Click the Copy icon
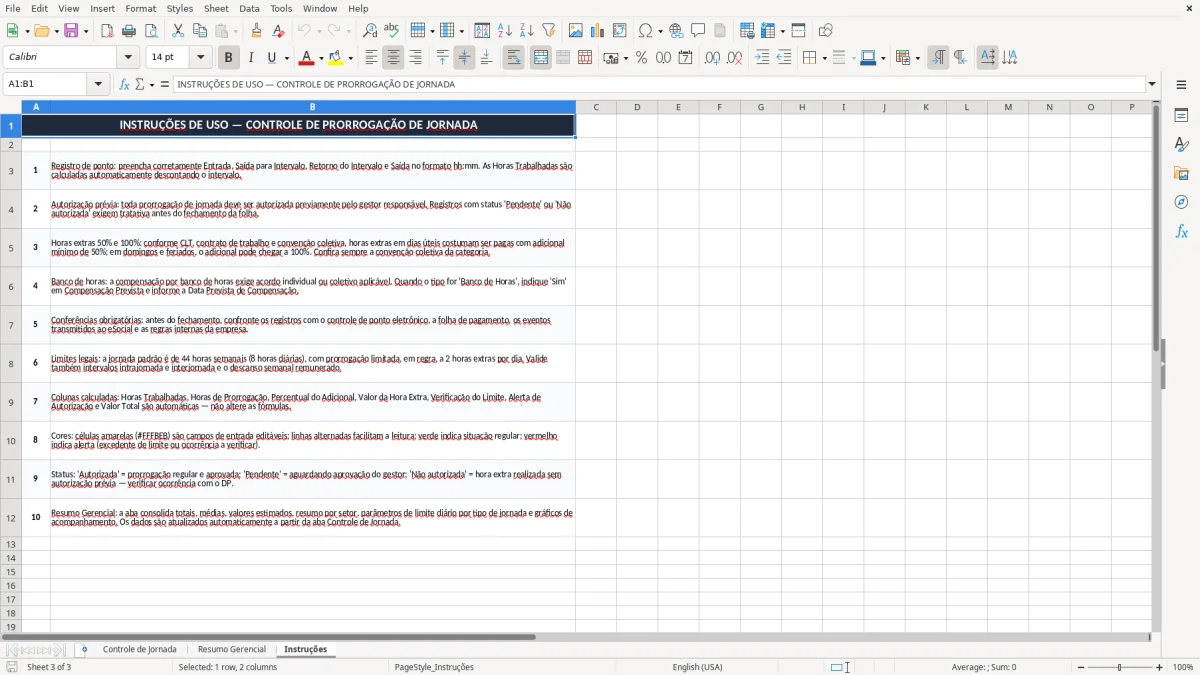Image resolution: width=1200 pixels, height=675 pixels. click(x=199, y=31)
